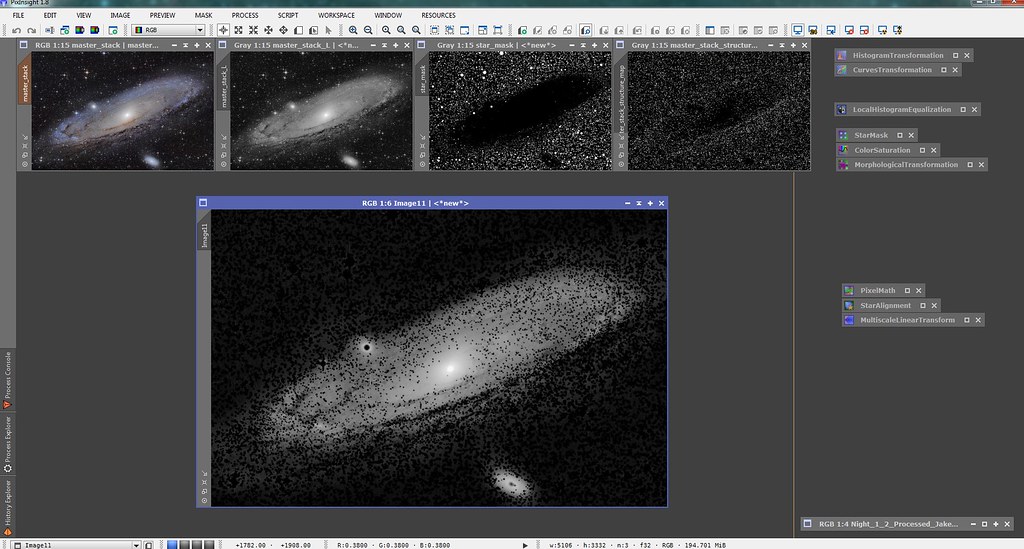Expand the RGB channel display dropdown
1024x549 pixels.
click(200, 31)
